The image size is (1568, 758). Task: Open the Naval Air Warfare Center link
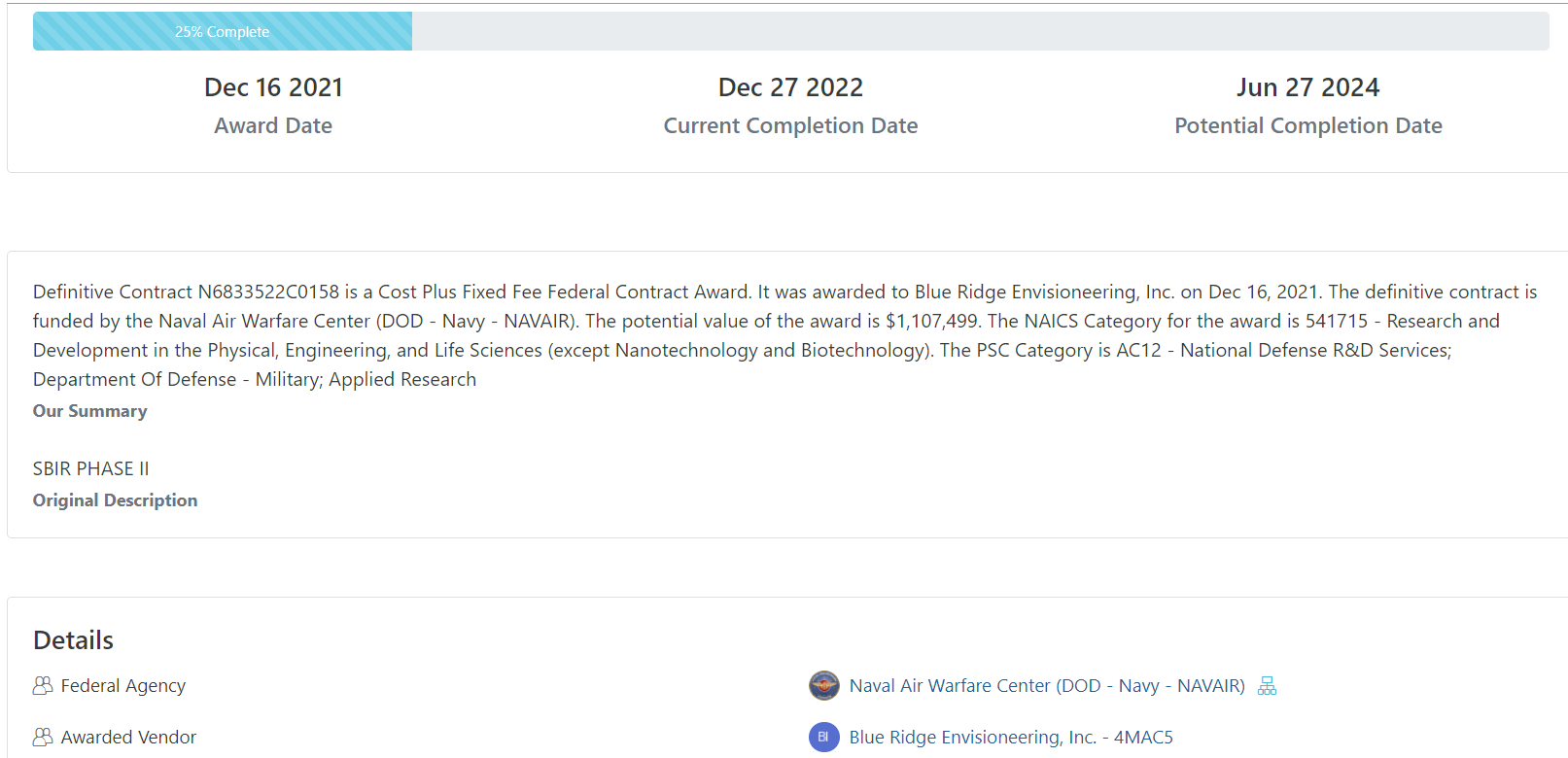(x=1046, y=686)
